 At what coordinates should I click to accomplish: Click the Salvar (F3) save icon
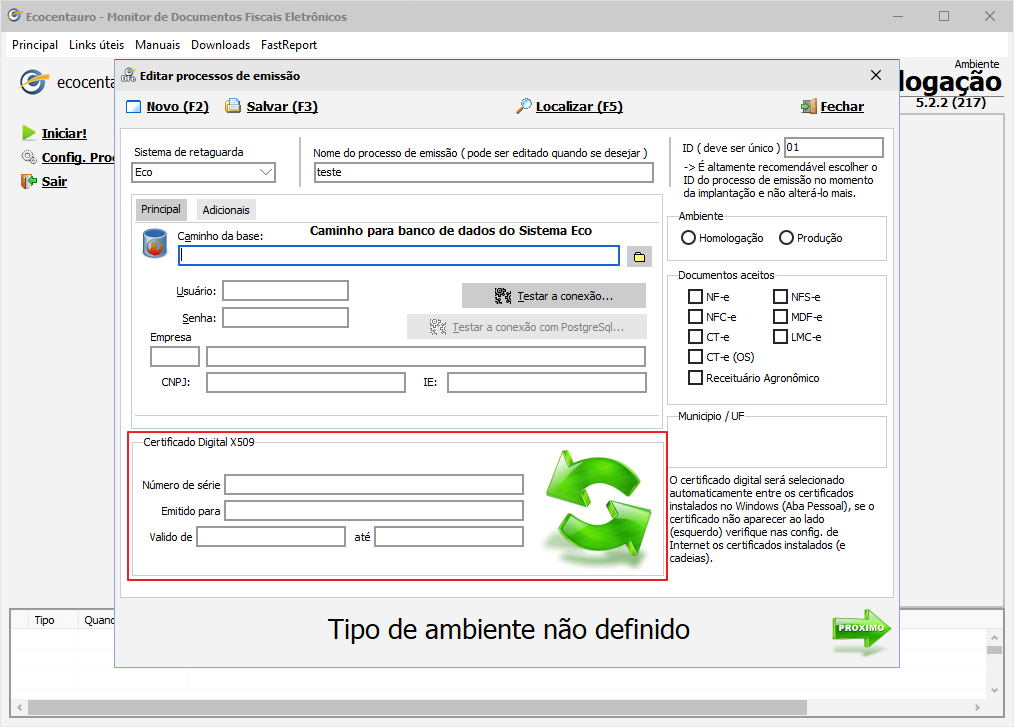point(233,107)
